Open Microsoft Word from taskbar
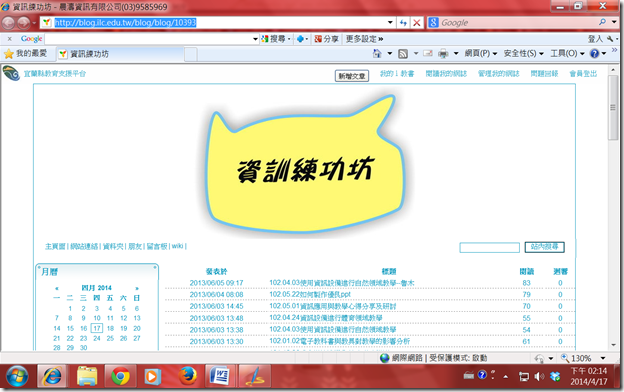The height and width of the screenshot is (392, 624). (x=220, y=376)
